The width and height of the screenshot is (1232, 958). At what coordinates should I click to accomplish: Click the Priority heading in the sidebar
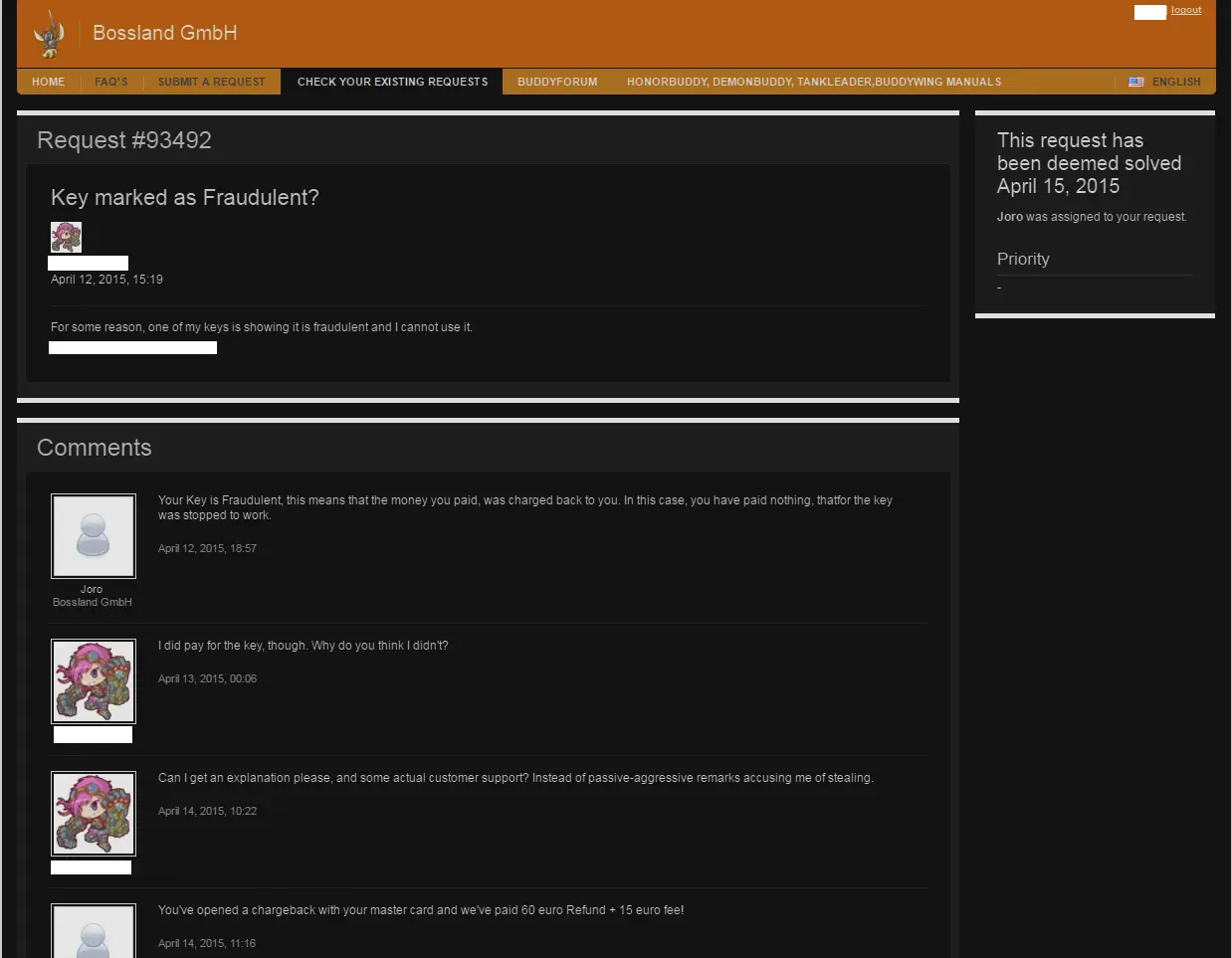[x=1023, y=259]
